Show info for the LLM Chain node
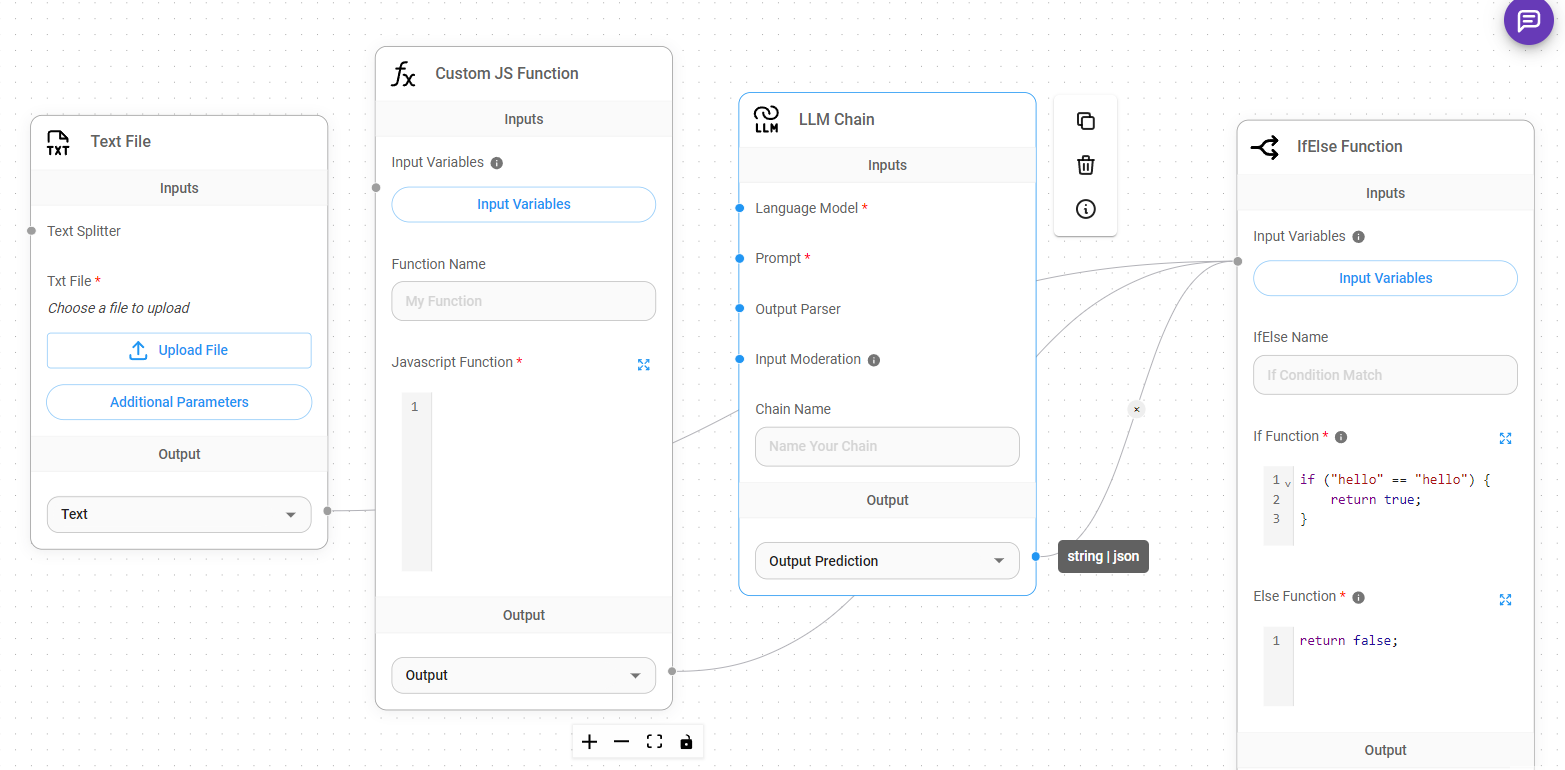Image resolution: width=1565 pixels, height=770 pixels. click(x=1085, y=209)
